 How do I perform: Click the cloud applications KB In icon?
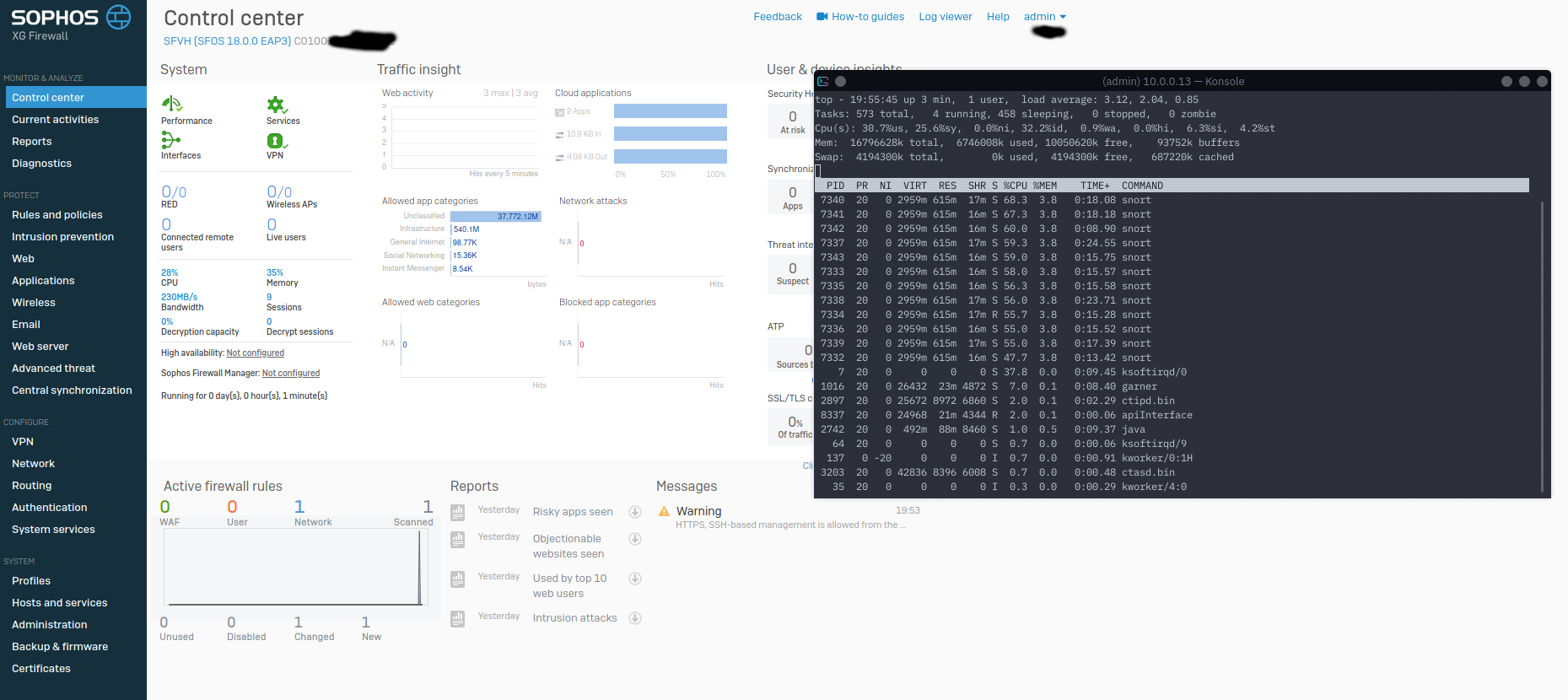tap(559, 135)
